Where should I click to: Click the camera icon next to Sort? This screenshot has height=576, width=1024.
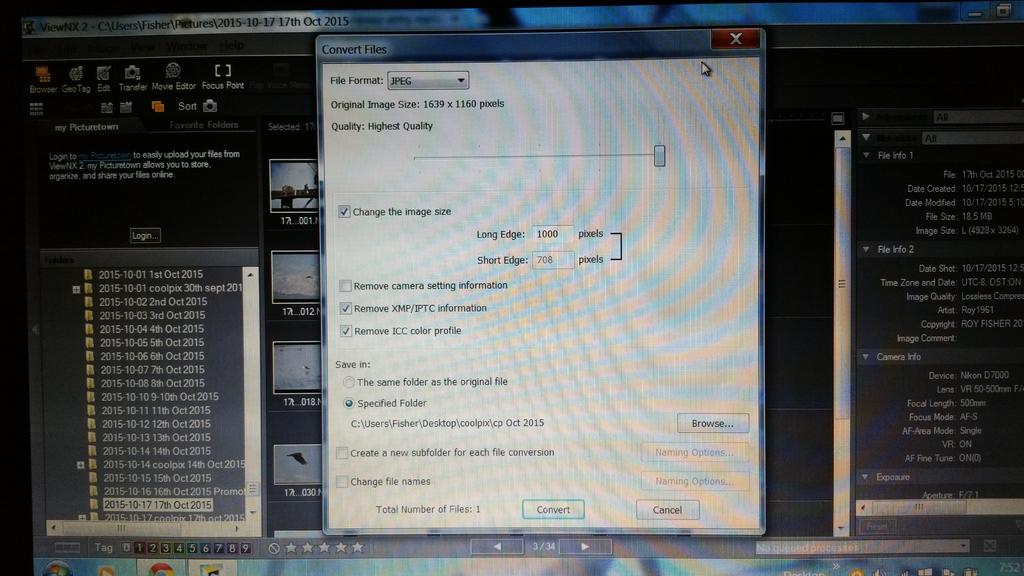click(x=210, y=105)
